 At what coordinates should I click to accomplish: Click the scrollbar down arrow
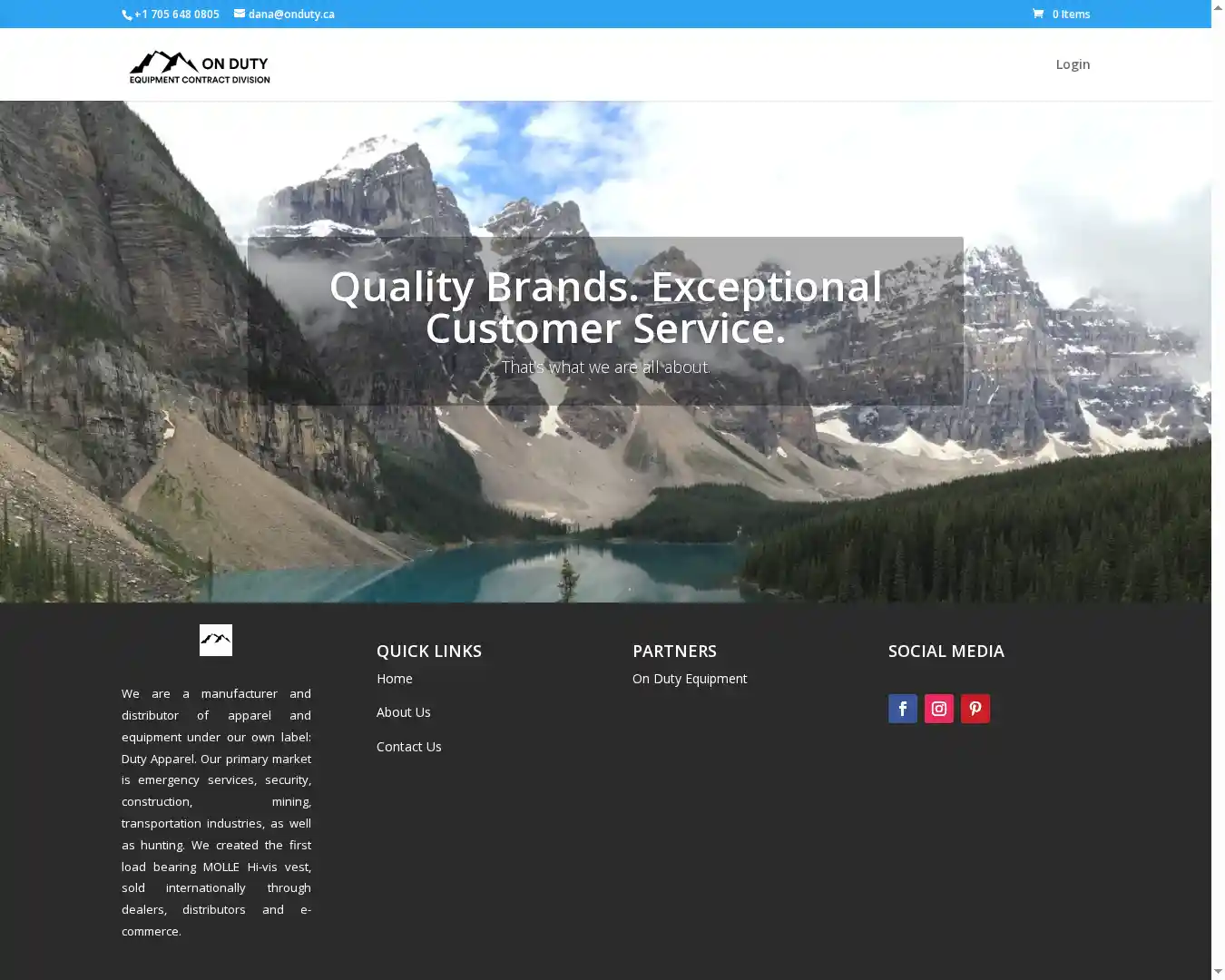(x=1218, y=972)
